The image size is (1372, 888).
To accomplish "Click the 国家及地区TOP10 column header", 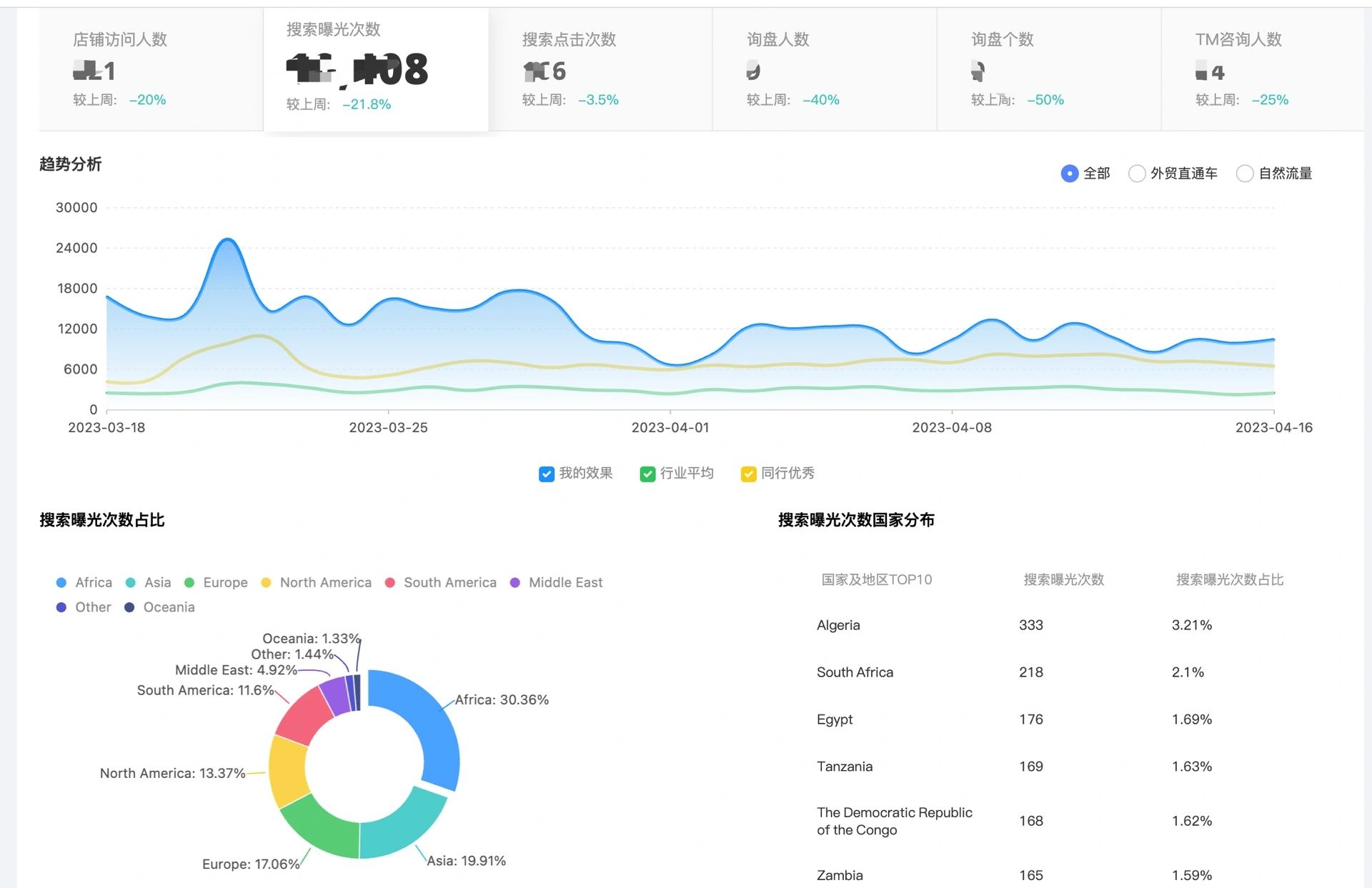I will 877,580.
